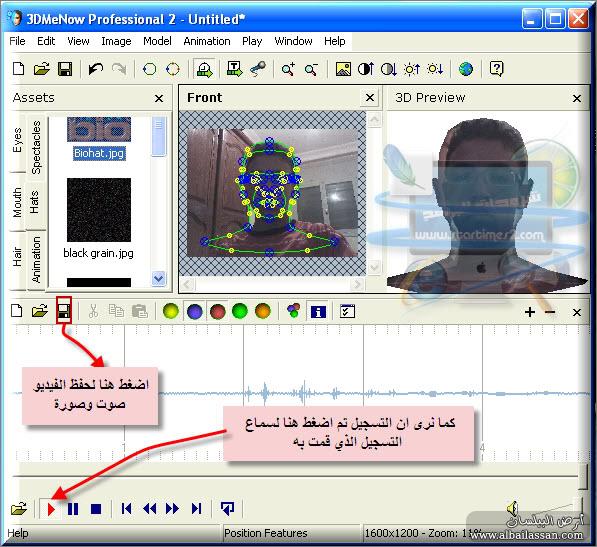Save the video using timeline floppy icon
The width and height of the screenshot is (597, 547).
[64, 311]
